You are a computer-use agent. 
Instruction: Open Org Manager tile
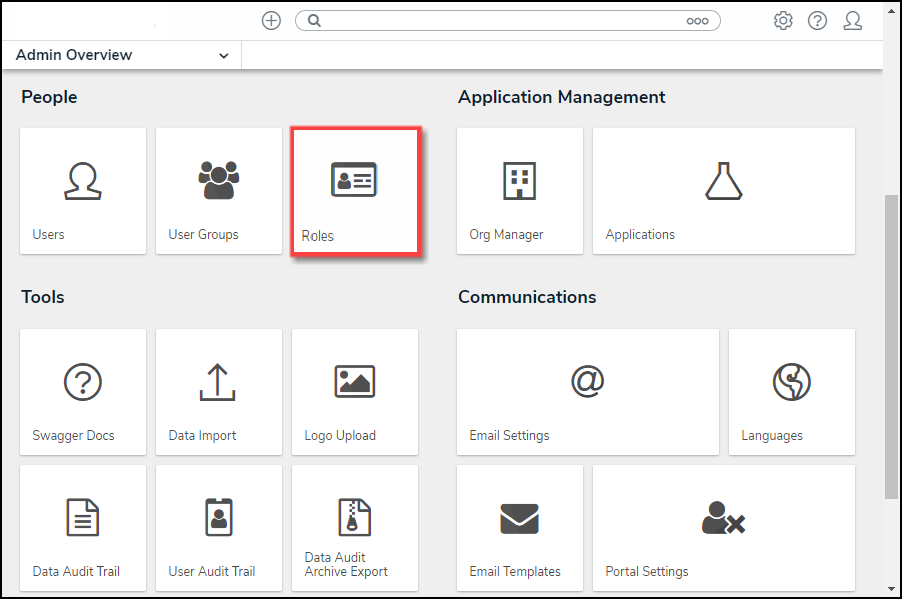coord(520,190)
